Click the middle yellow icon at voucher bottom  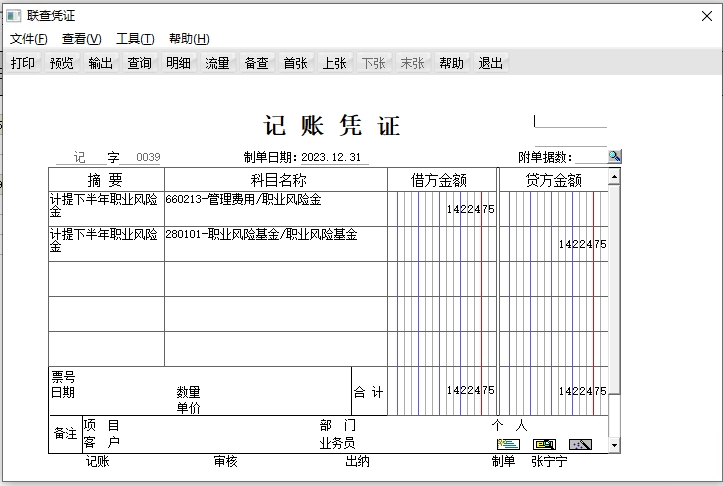click(544, 444)
